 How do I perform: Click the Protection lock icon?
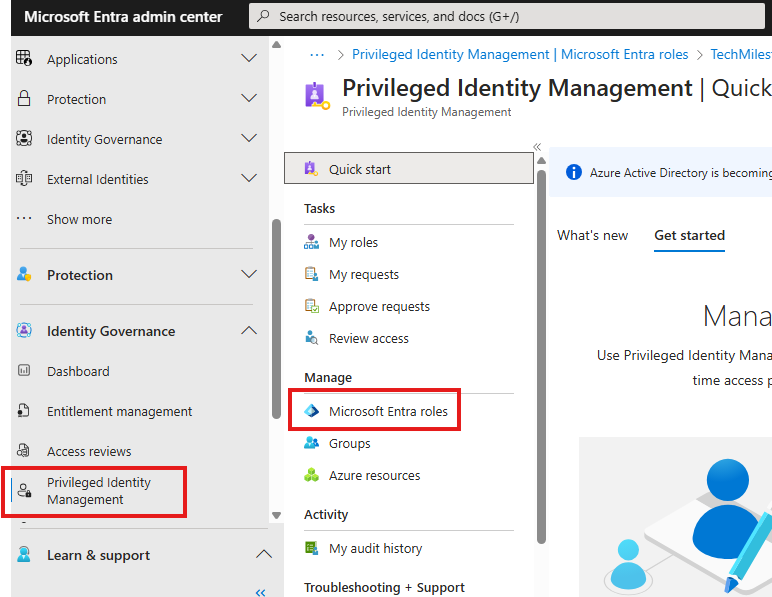pyautogui.click(x=24, y=98)
